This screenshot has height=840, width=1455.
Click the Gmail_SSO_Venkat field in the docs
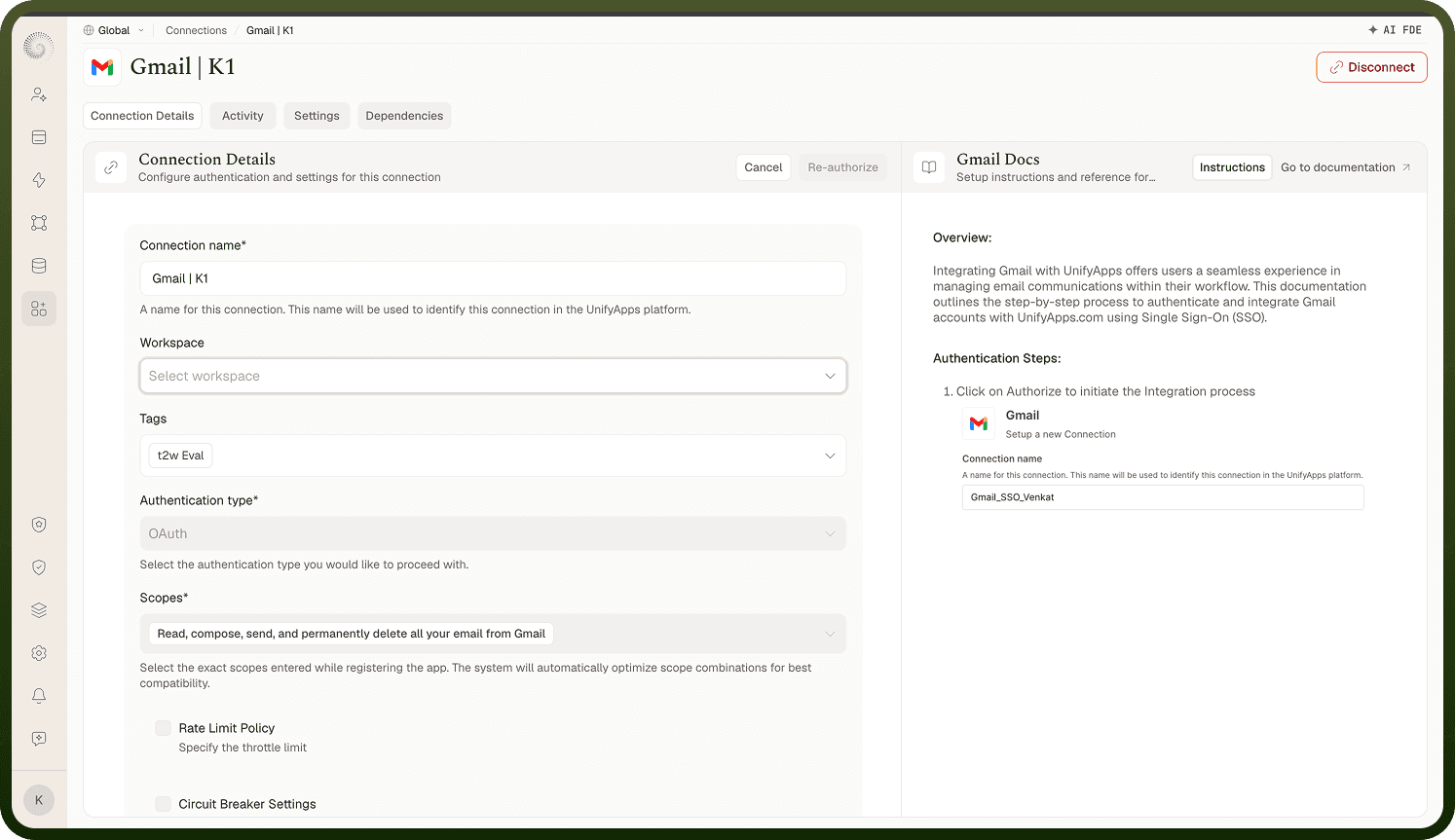click(1163, 497)
